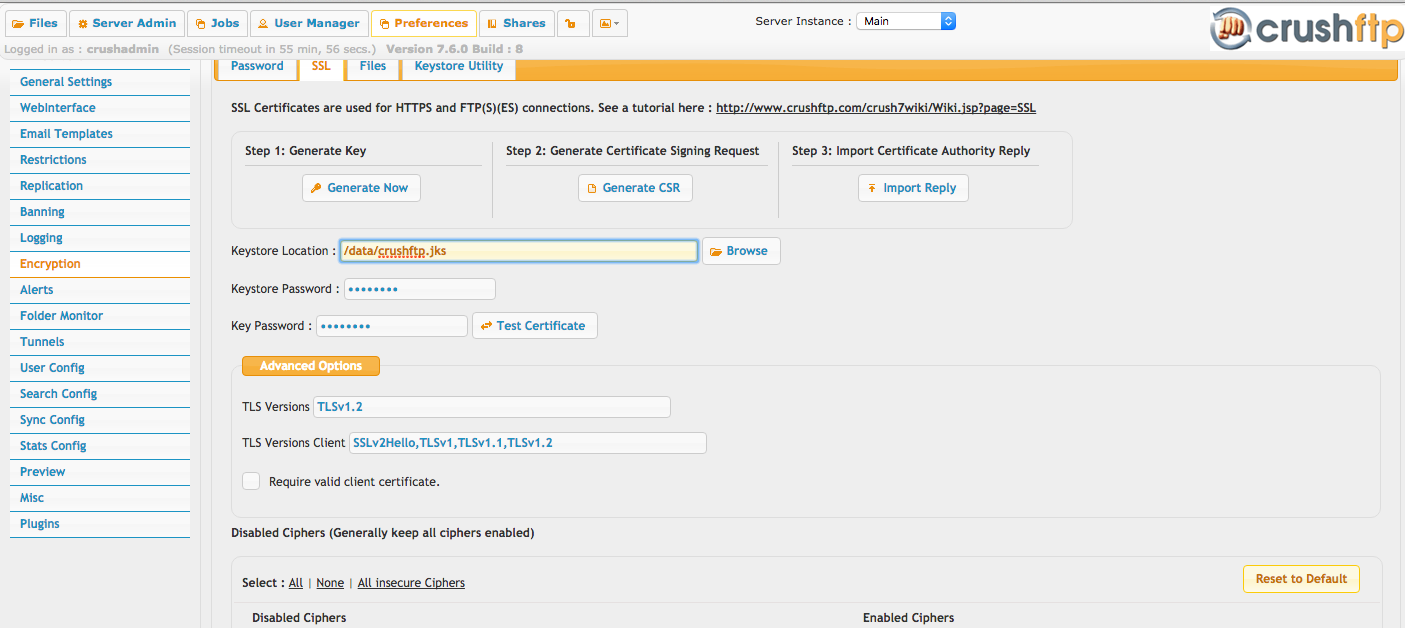Click 'Step 2: Generate Certificate Signing Request' heading
This screenshot has height=628, width=1405.
point(633,151)
